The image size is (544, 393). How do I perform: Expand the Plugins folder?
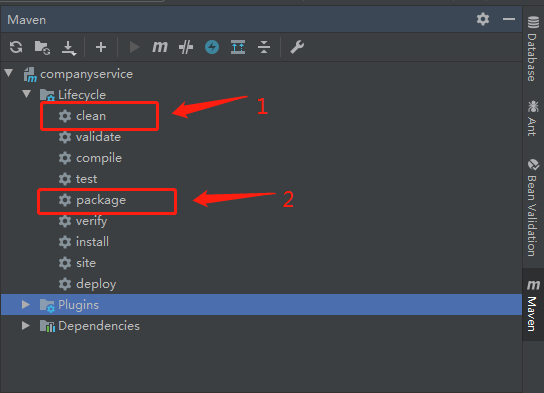coord(26,305)
